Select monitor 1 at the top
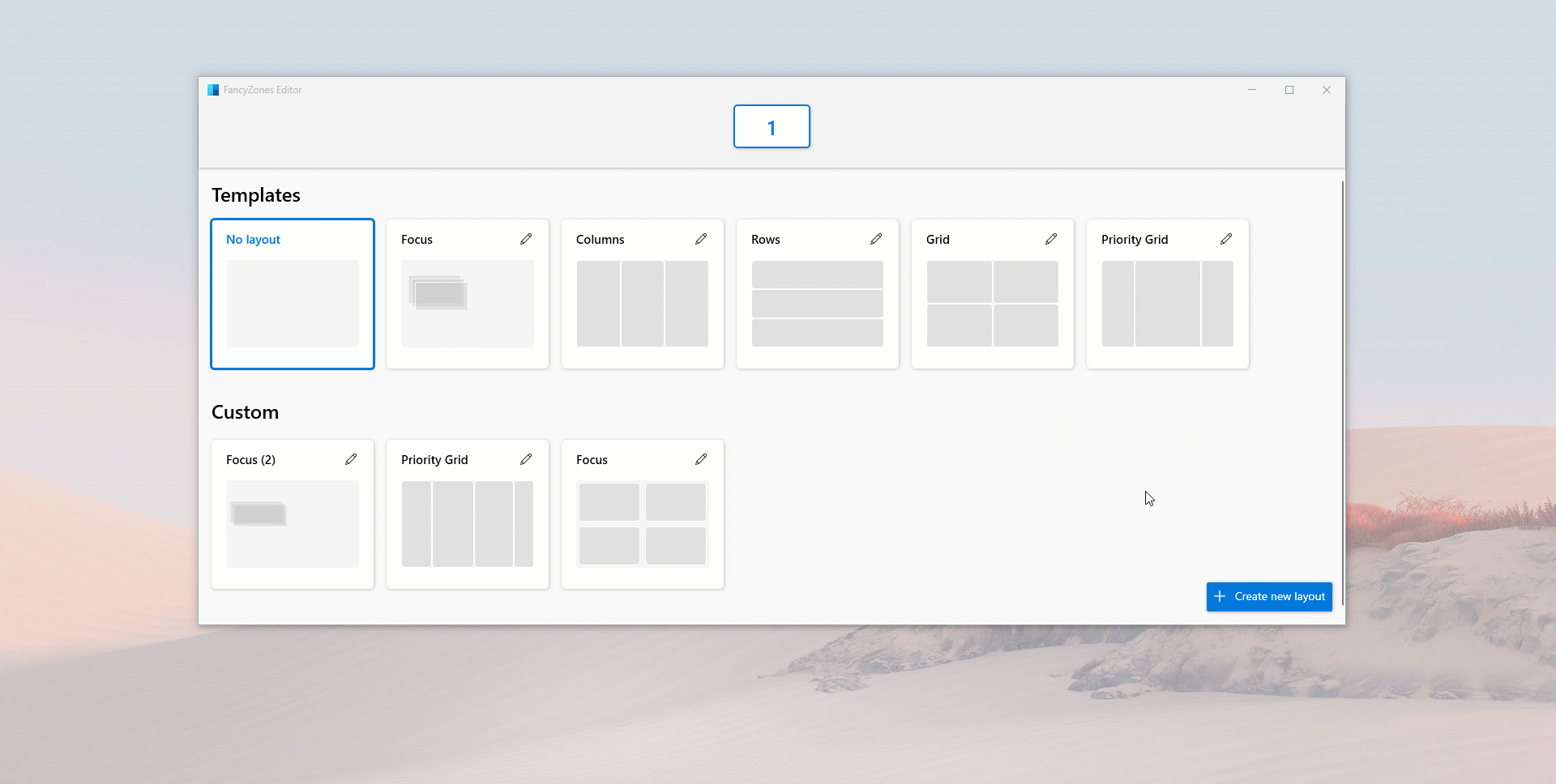This screenshot has width=1556, height=784. click(772, 126)
